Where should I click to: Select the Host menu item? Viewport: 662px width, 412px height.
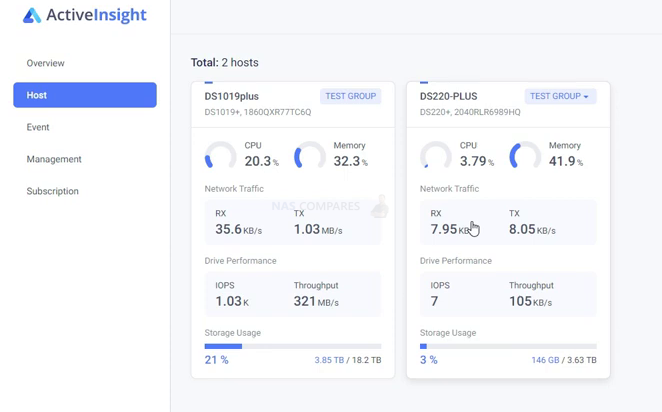(85, 95)
